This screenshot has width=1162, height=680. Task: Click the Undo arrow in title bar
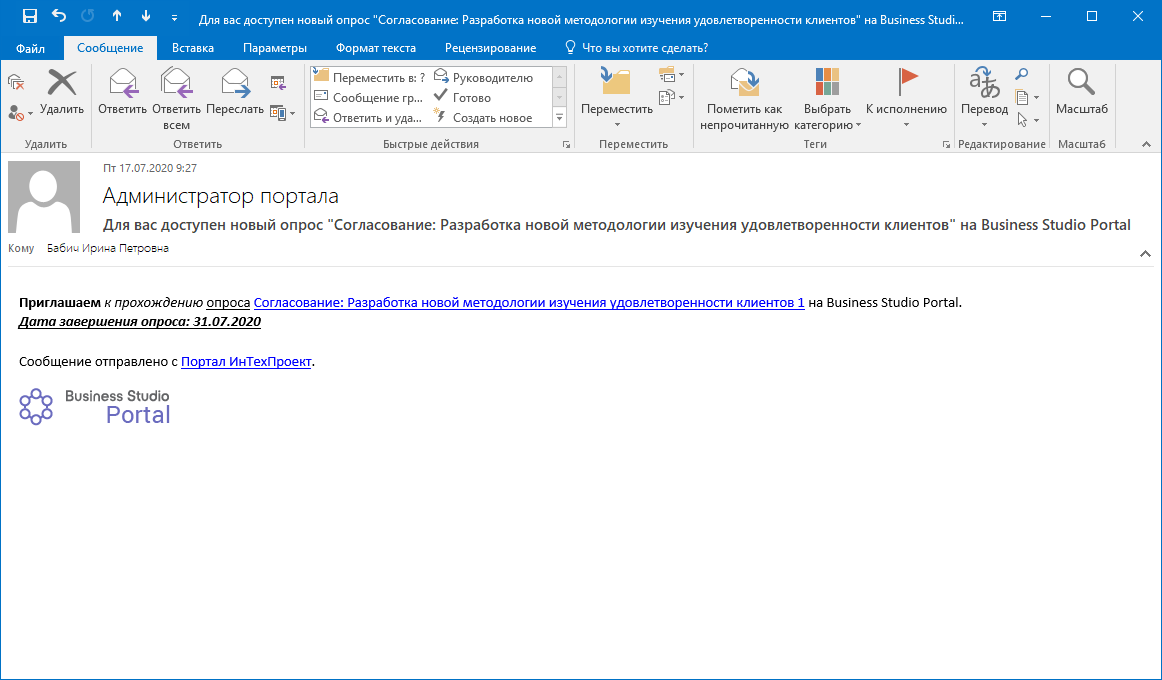(59, 17)
